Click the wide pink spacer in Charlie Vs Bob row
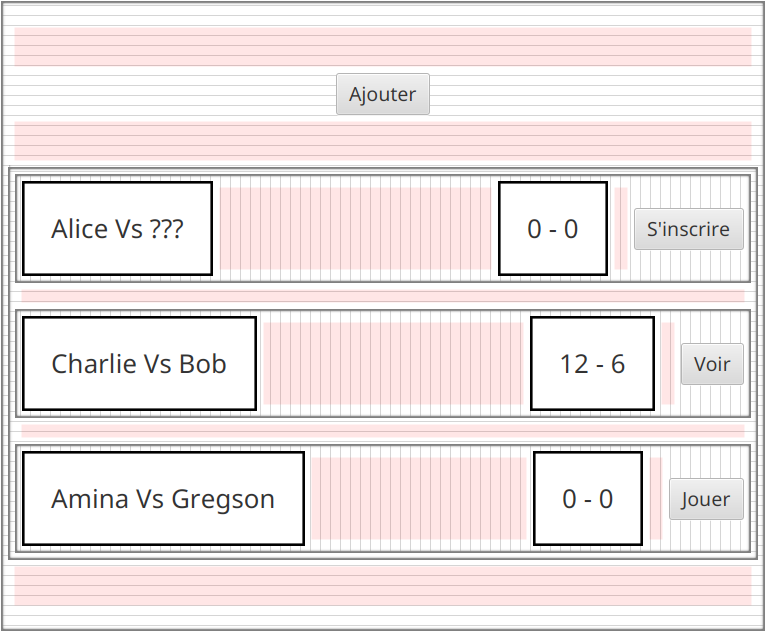Screen dimensions: 766x632 pyautogui.click(x=392, y=364)
